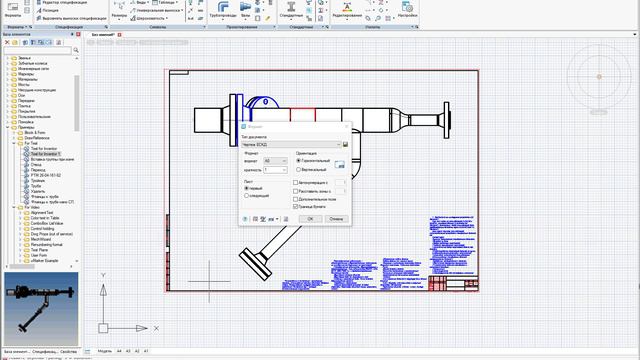Viewport: 640px width, 360px height.
Task: Click the last icon in the element base toolbar
Action: [x=59, y=42]
